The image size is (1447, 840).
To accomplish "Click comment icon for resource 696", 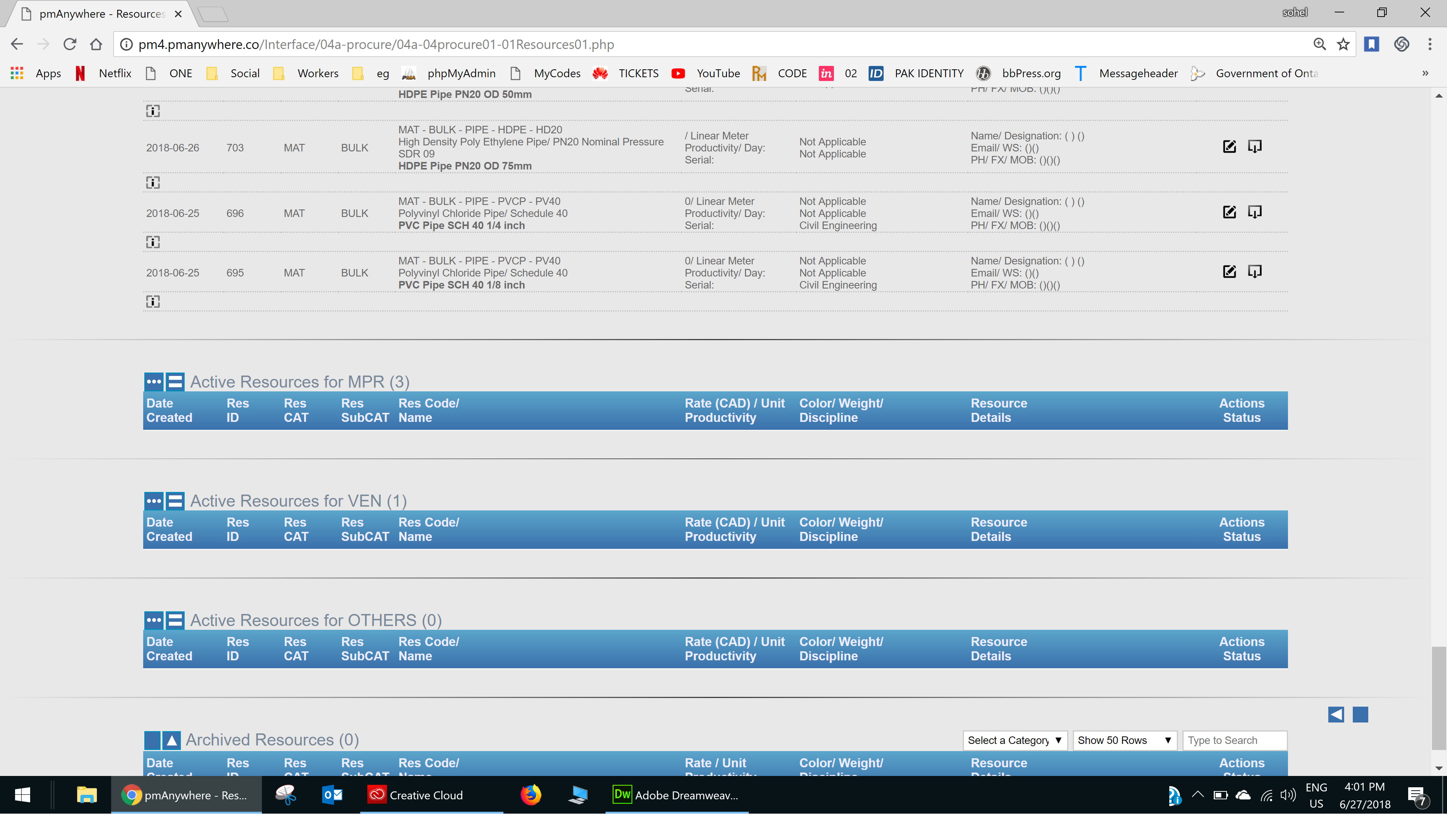I will pos(1255,212).
